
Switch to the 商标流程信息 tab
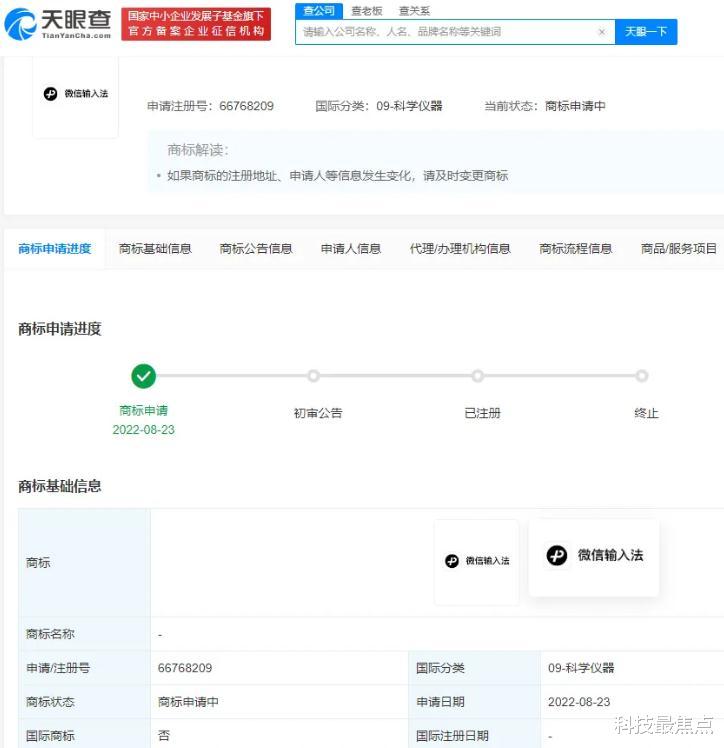(575, 249)
